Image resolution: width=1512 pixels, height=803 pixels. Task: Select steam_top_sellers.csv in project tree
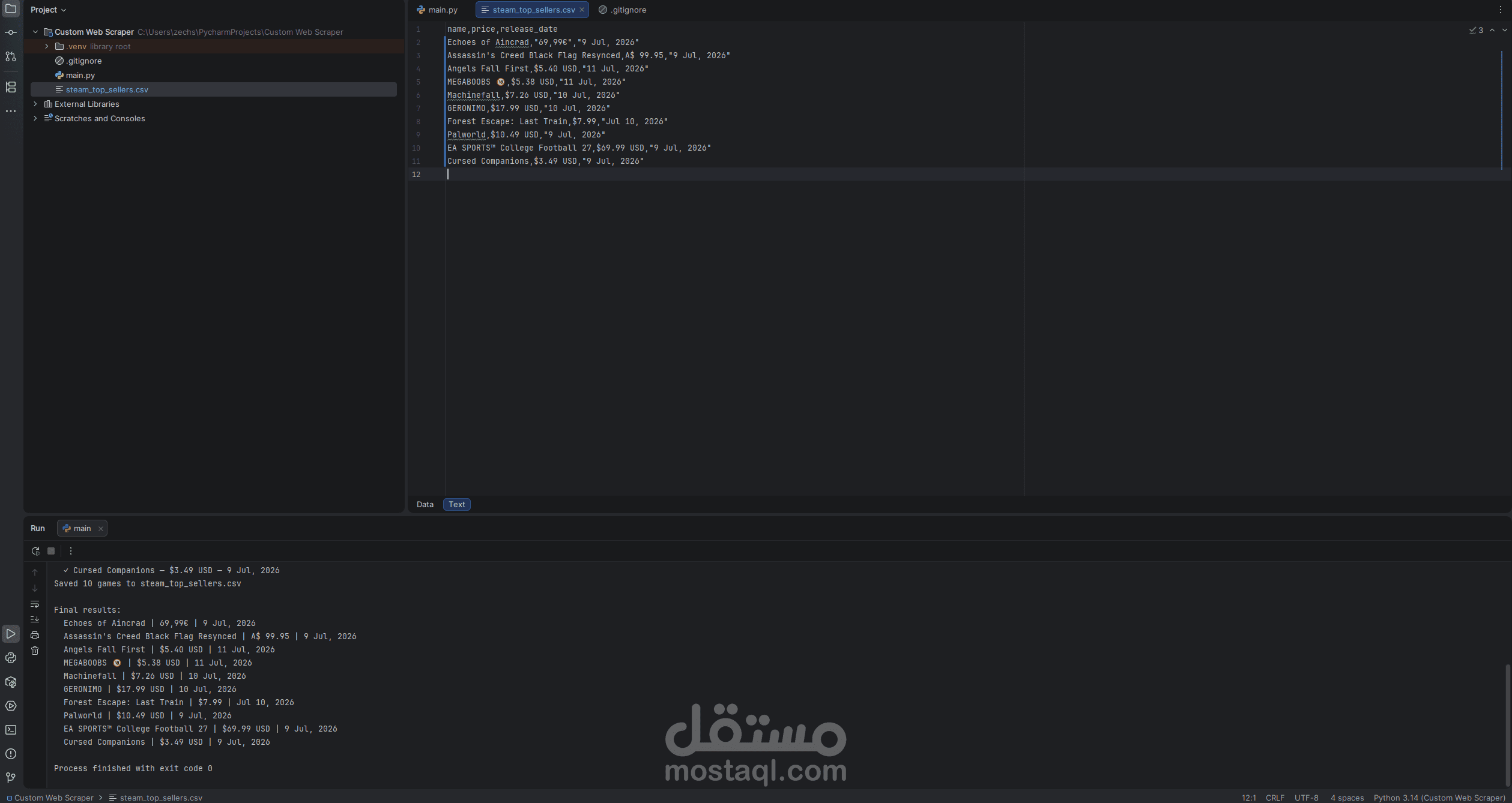click(x=214, y=89)
